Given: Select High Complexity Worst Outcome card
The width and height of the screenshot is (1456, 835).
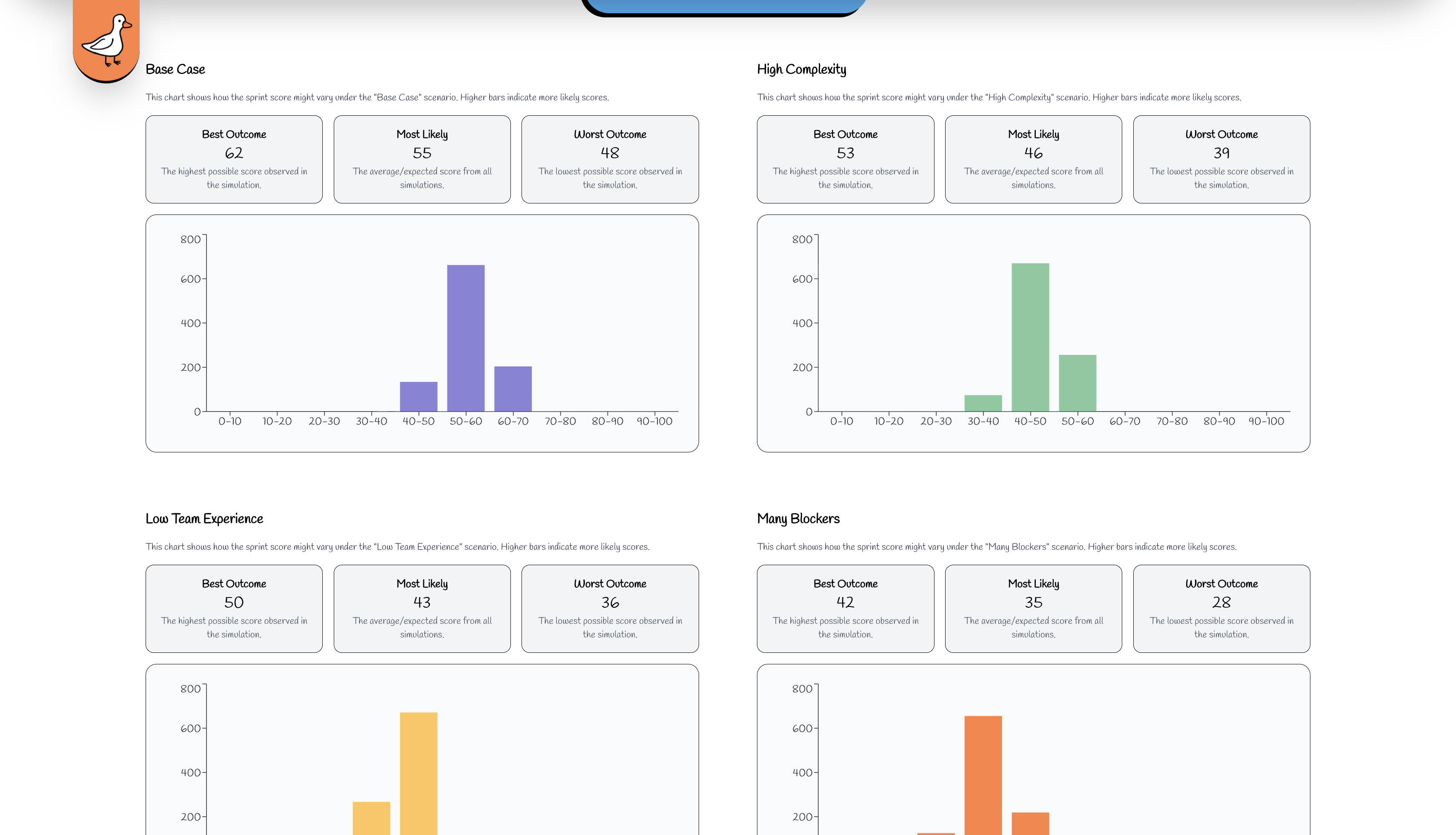Looking at the screenshot, I should (1221, 159).
